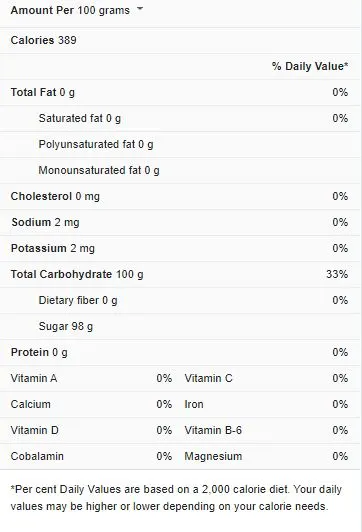Screen dimensions: 362x532
Task: Click the Magnesium label
Action: (213, 457)
